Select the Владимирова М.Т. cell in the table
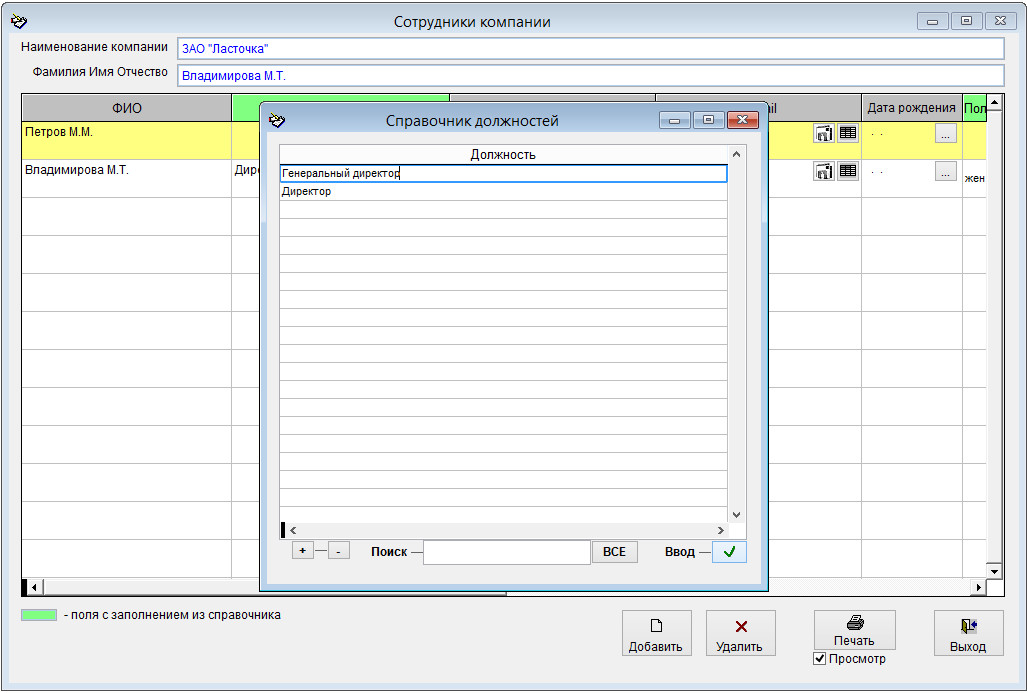The height and width of the screenshot is (693, 1027). 126,178
